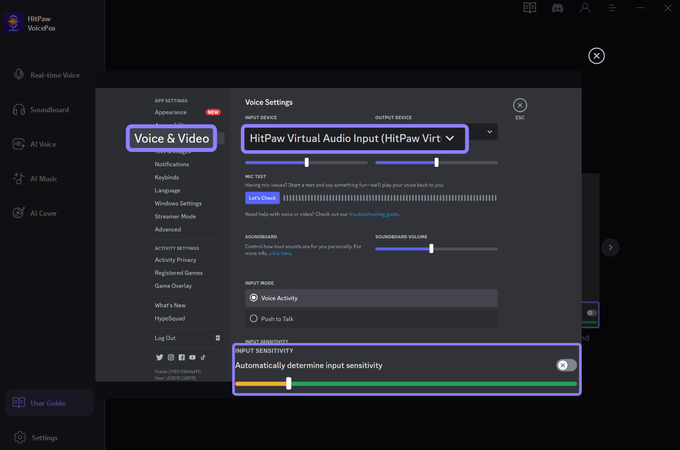
Task: Open Soundboard headphones icon
Action: (19, 110)
